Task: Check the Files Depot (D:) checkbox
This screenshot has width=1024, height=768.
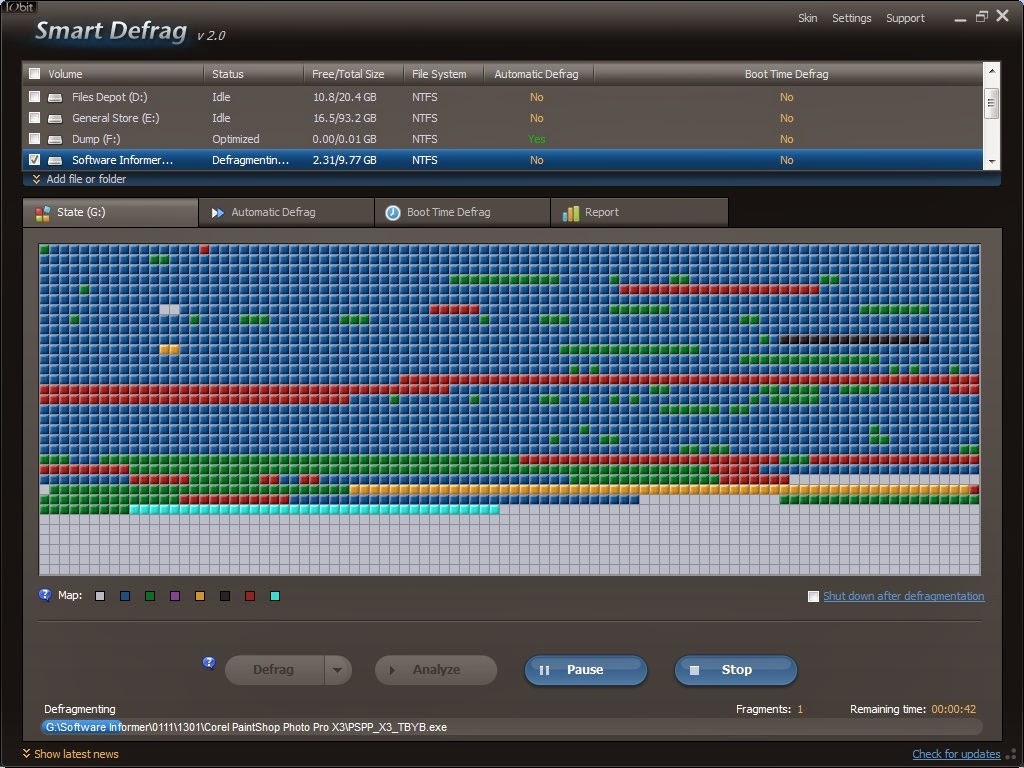Action: click(x=35, y=97)
